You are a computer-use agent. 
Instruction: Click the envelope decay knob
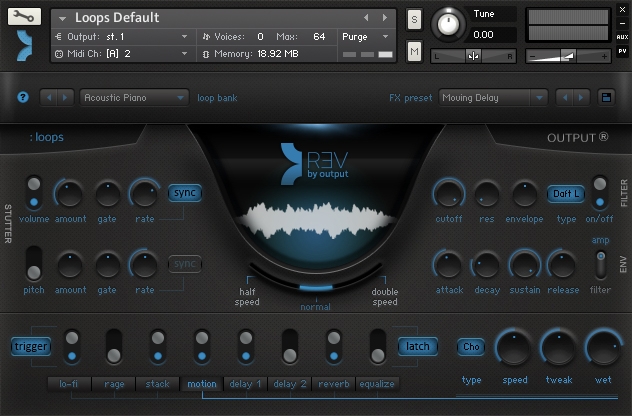[x=486, y=265]
